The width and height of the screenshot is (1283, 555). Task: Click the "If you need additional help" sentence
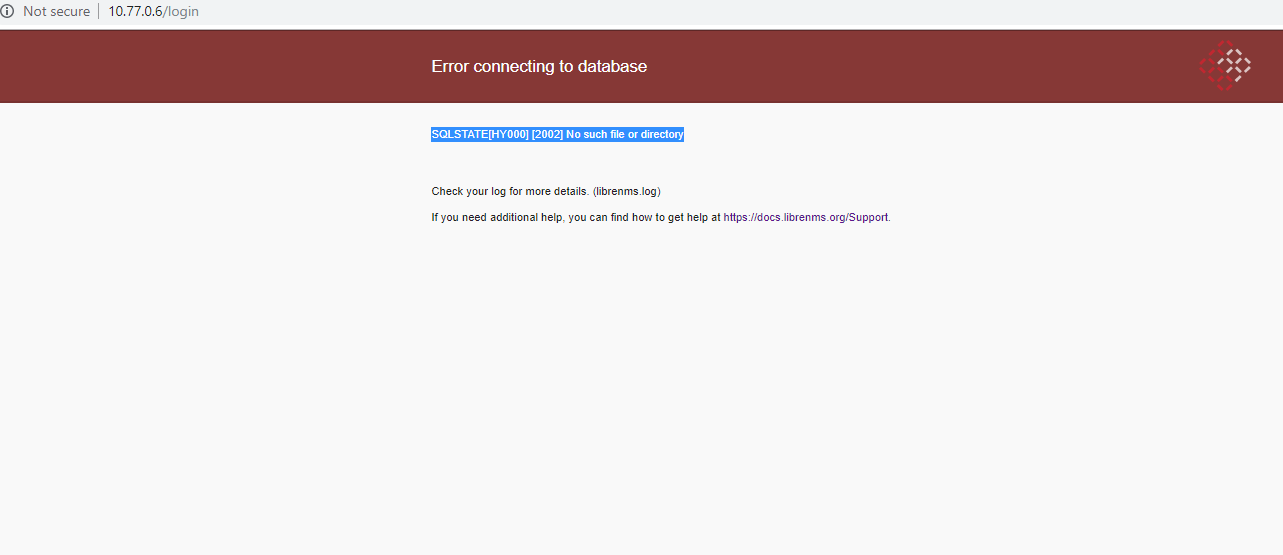[497, 217]
